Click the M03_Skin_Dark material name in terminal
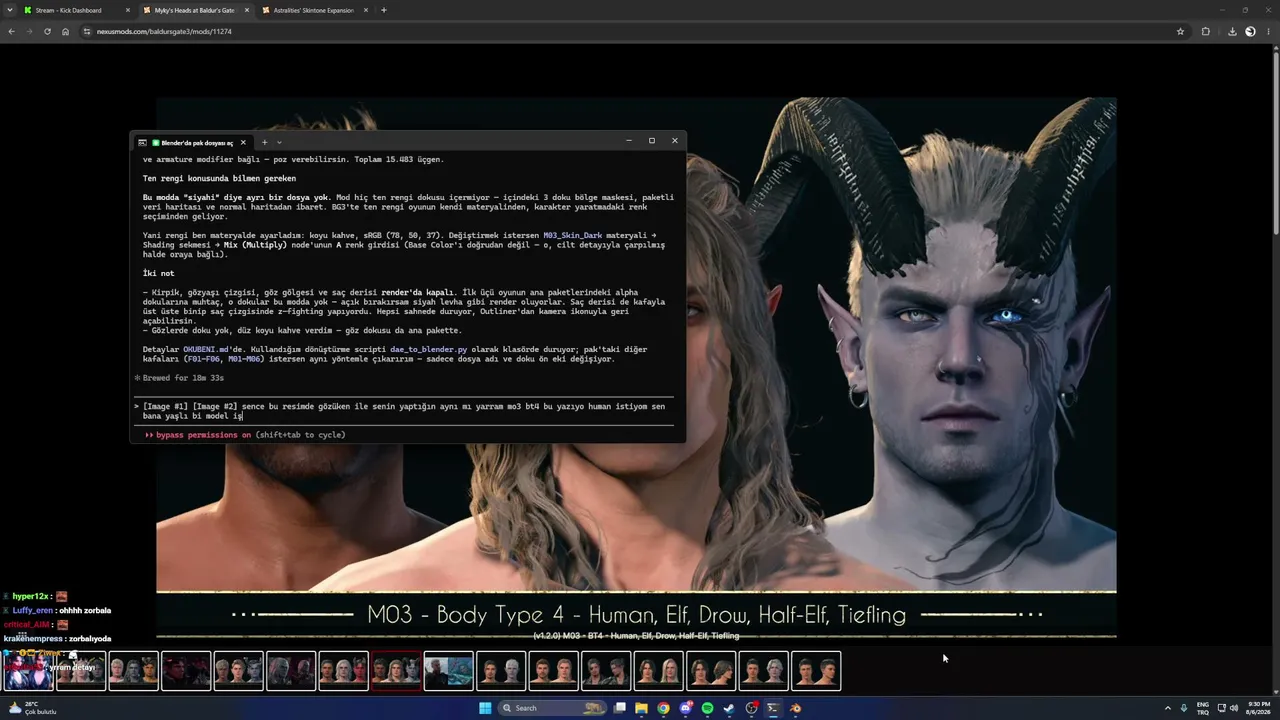The height and width of the screenshot is (720, 1280). coord(572,235)
